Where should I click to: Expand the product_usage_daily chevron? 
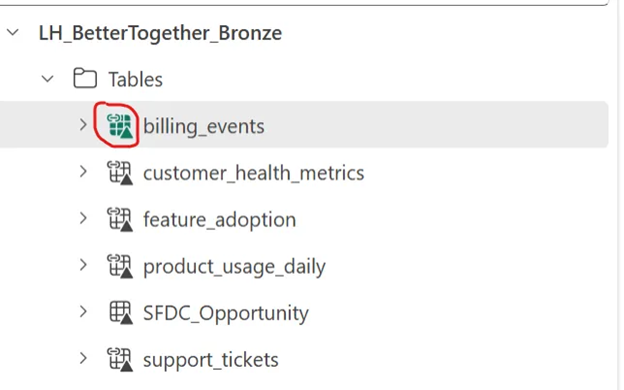click(x=83, y=265)
